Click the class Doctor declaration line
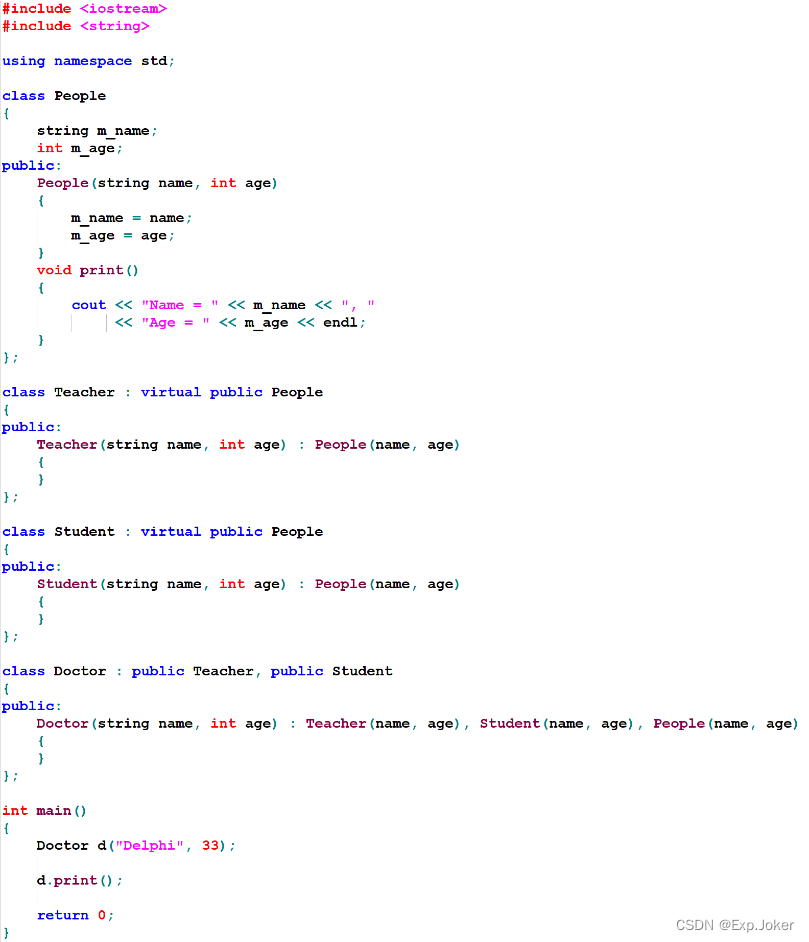809x942 pixels. [197, 671]
